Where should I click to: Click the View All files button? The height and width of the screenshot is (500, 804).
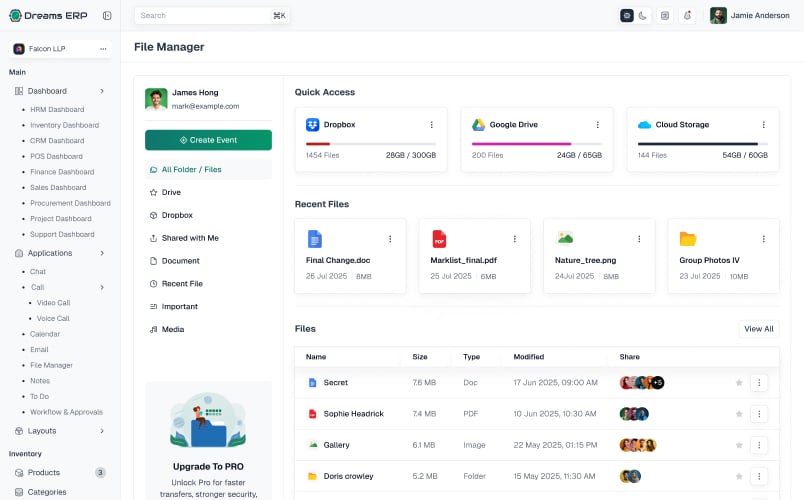(758, 329)
